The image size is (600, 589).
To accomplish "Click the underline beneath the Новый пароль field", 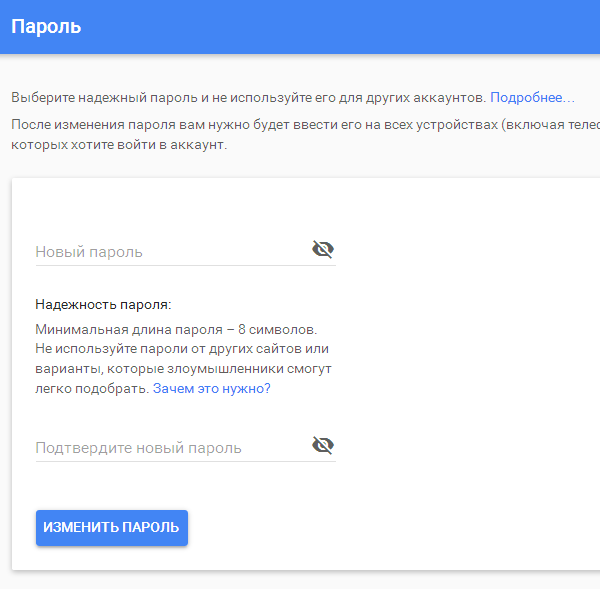I will click(x=186, y=265).
